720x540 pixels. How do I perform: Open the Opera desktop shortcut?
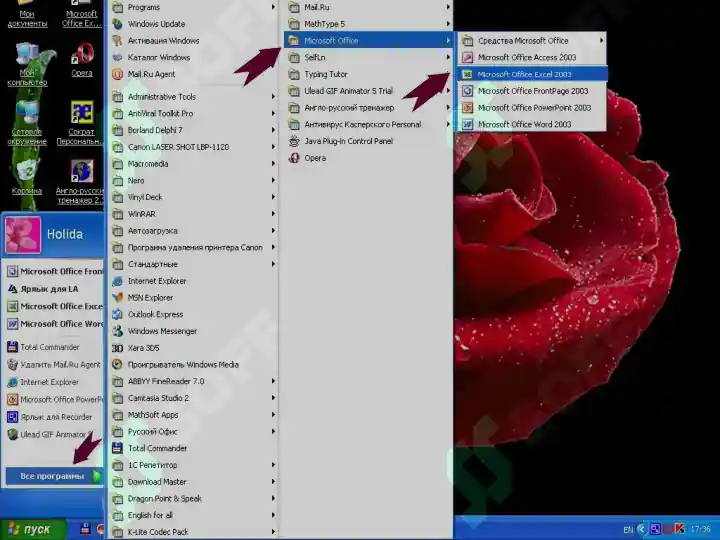pos(82,60)
